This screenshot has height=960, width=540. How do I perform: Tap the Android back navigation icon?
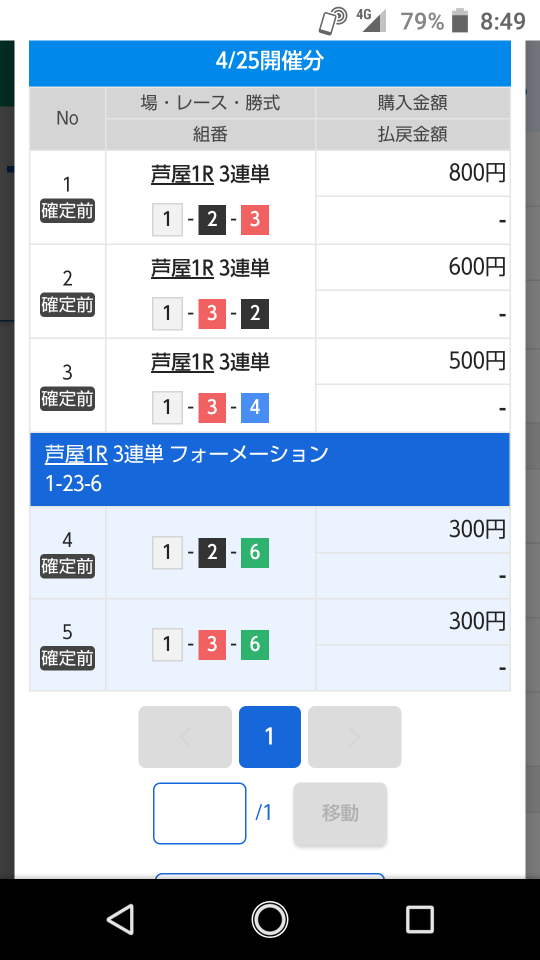pos(121,919)
